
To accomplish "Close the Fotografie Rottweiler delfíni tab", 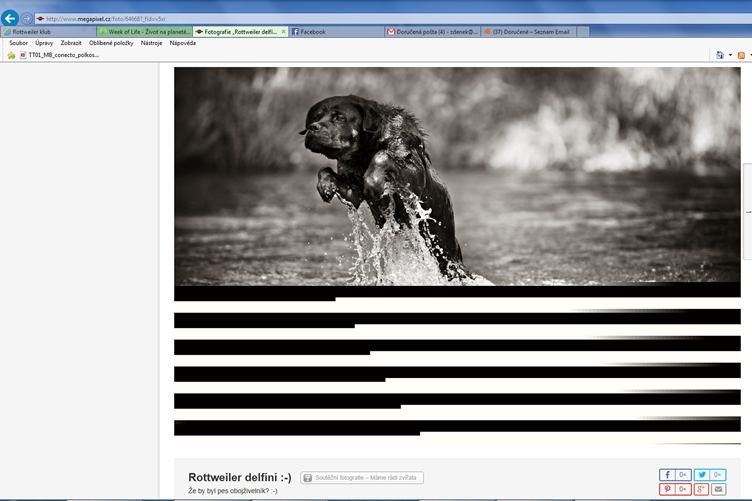I will 283,32.
